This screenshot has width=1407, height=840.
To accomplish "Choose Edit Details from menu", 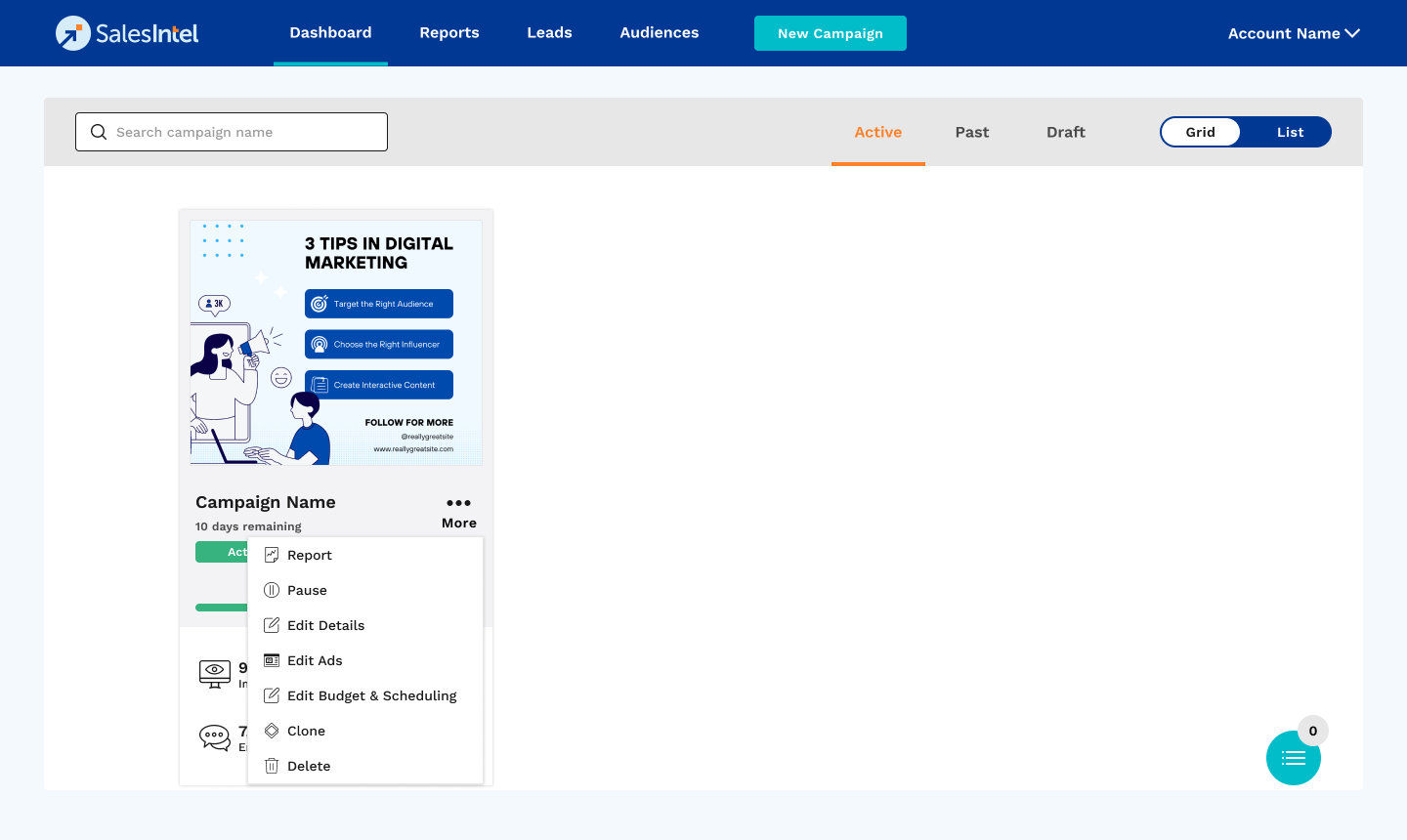I will click(325, 625).
